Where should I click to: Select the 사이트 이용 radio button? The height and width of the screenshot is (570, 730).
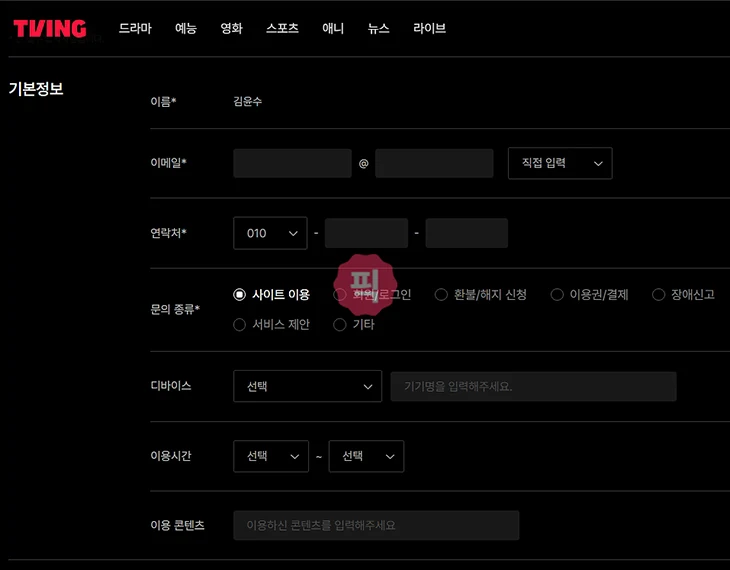239,294
